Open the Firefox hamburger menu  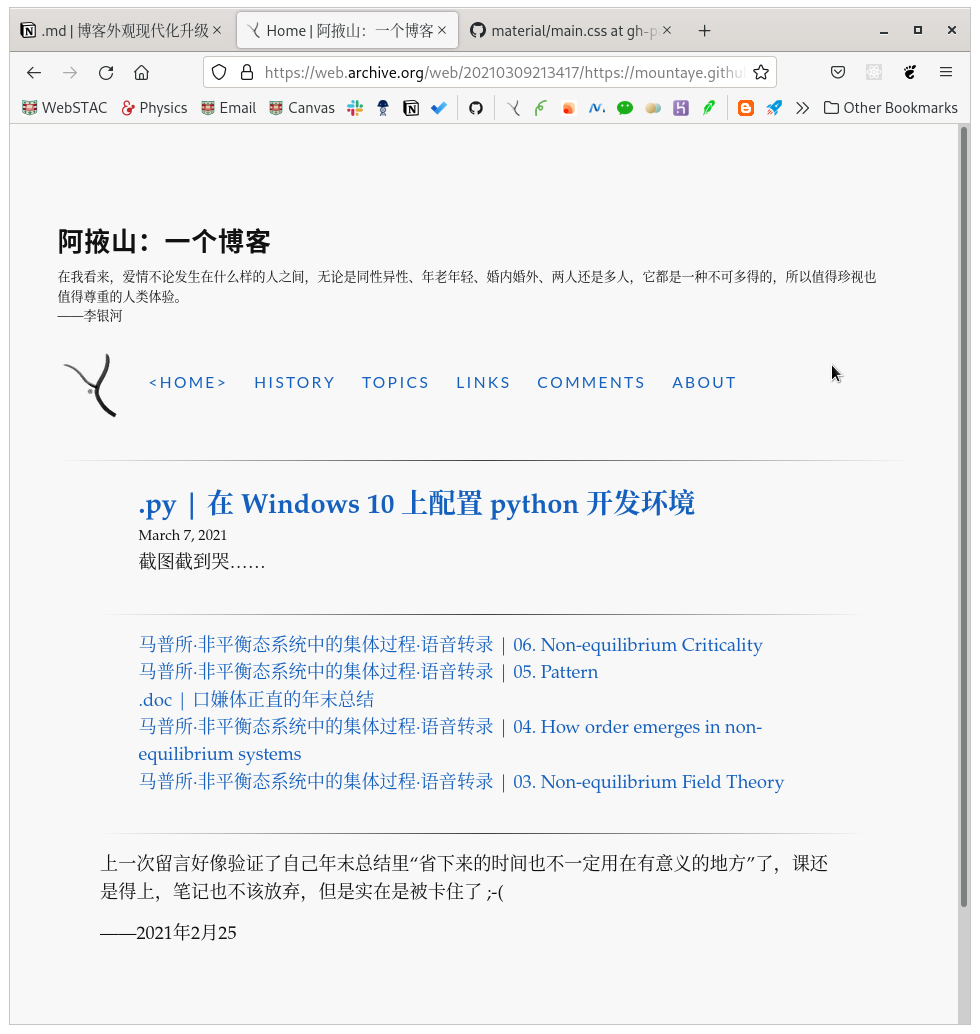[945, 72]
